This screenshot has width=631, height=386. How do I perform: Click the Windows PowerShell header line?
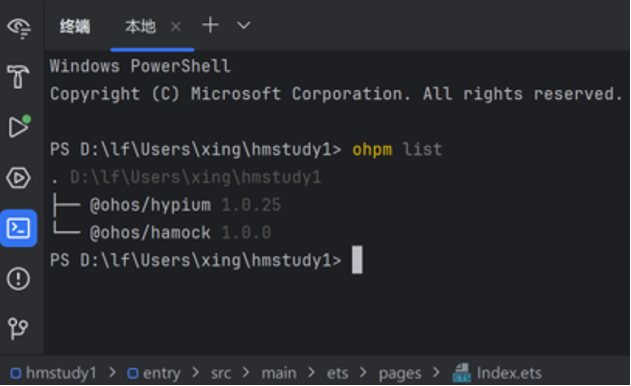140,66
